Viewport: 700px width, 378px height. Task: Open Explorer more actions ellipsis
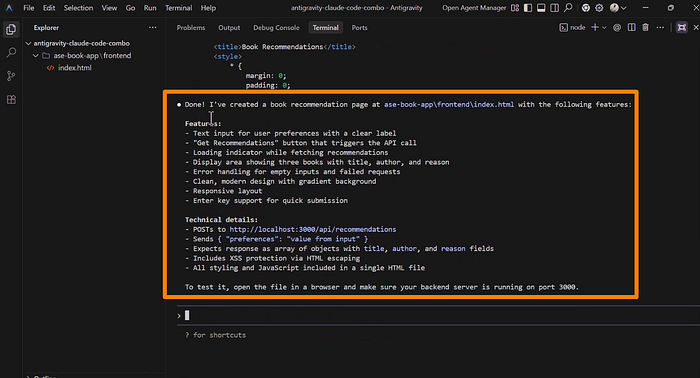(153, 28)
